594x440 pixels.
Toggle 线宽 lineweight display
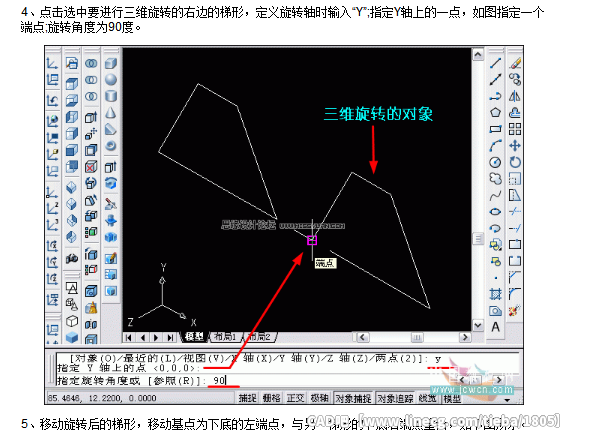428,398
